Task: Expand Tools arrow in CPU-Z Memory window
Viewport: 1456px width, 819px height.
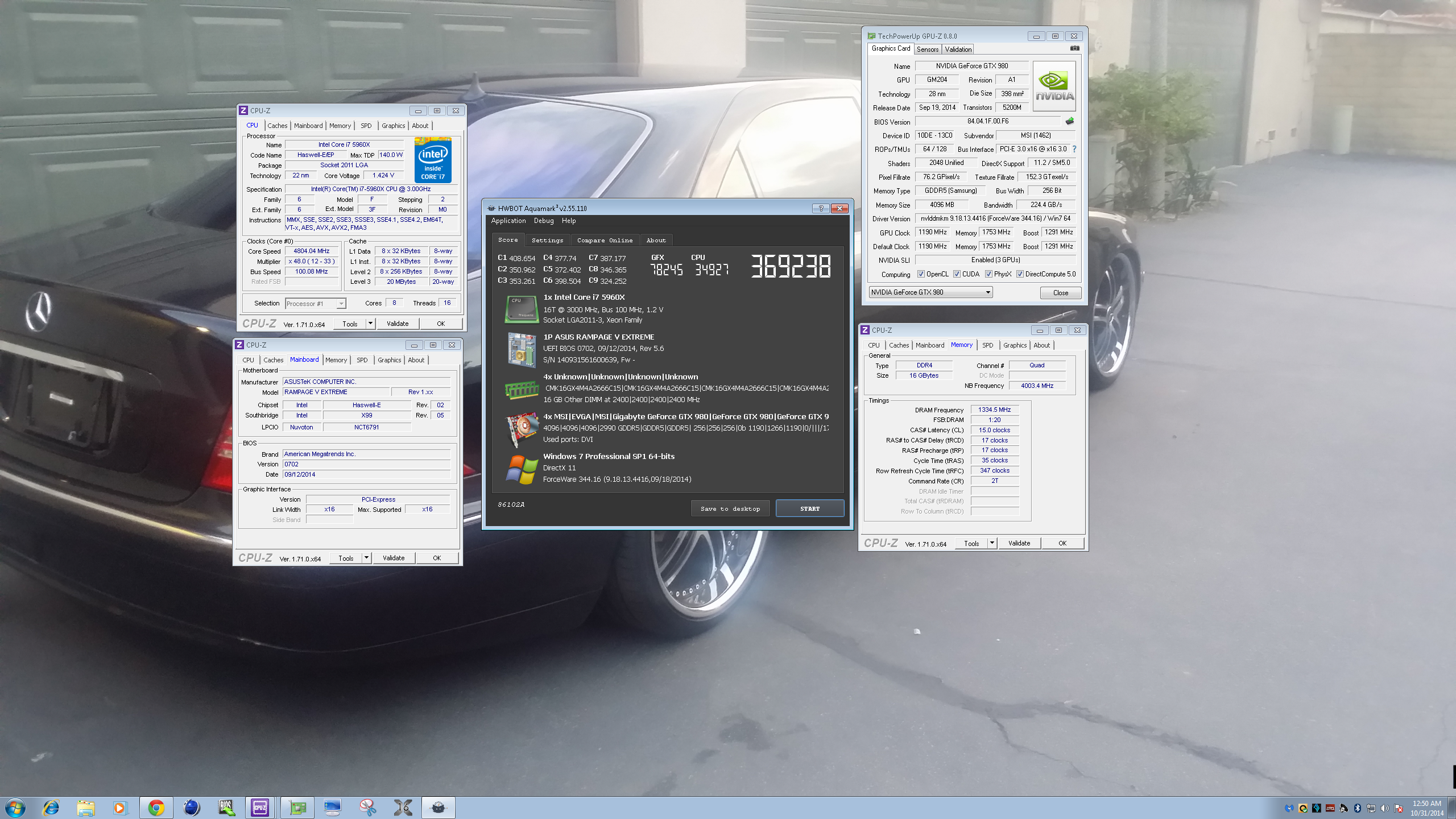Action: [992, 543]
